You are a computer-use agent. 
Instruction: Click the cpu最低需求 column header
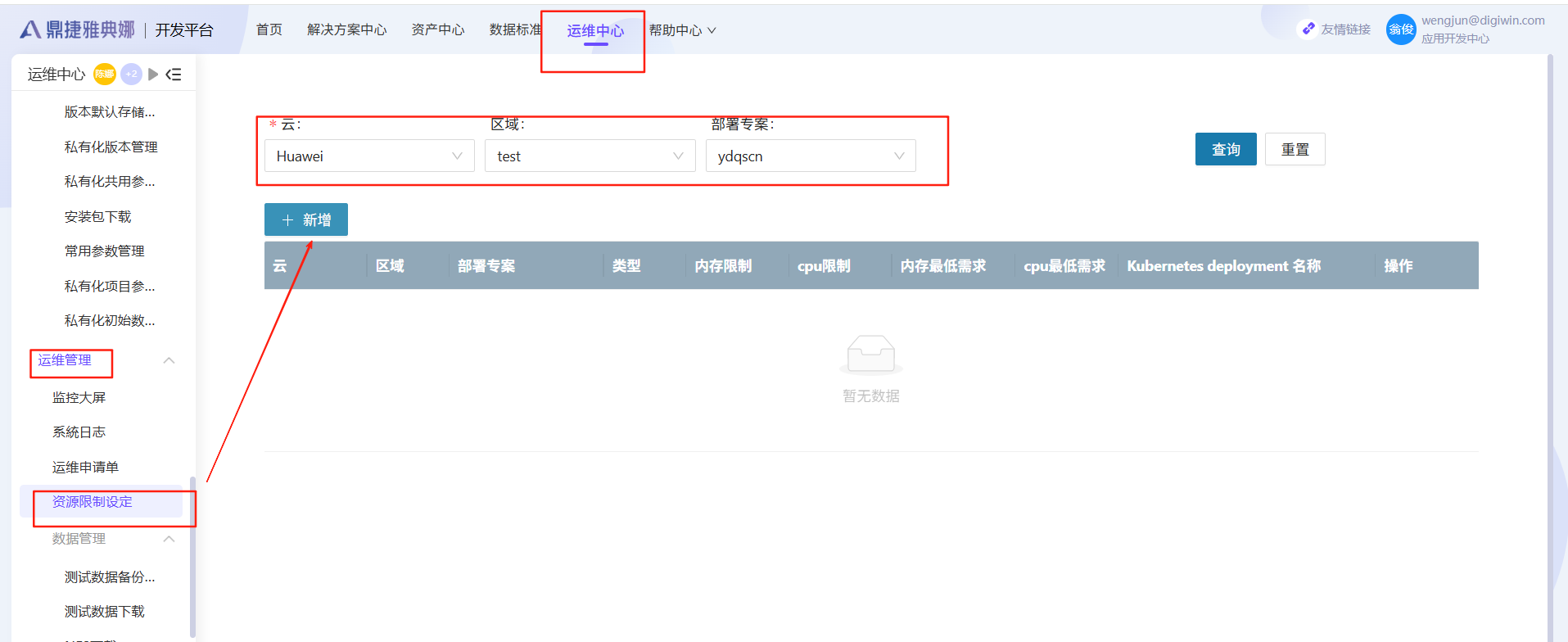coord(1064,265)
